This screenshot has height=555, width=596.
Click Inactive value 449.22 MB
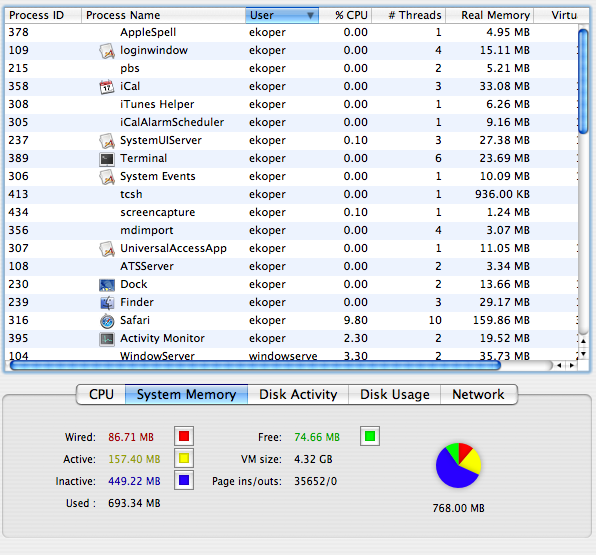tap(134, 481)
